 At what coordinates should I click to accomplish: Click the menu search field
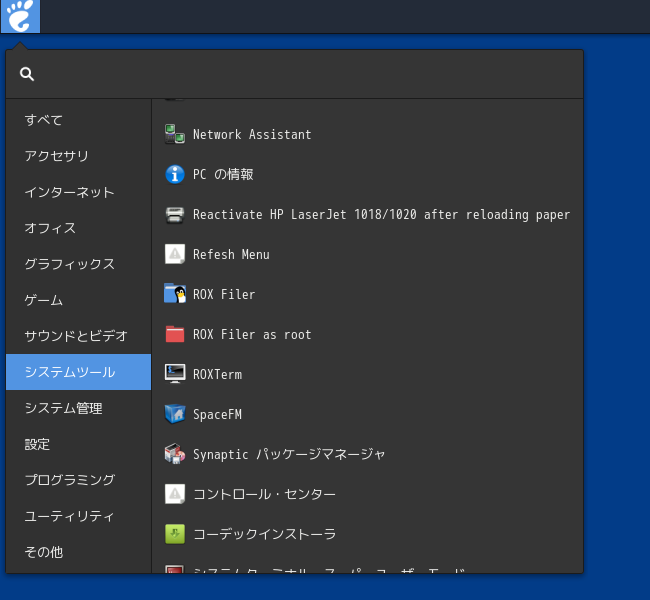pos(294,74)
